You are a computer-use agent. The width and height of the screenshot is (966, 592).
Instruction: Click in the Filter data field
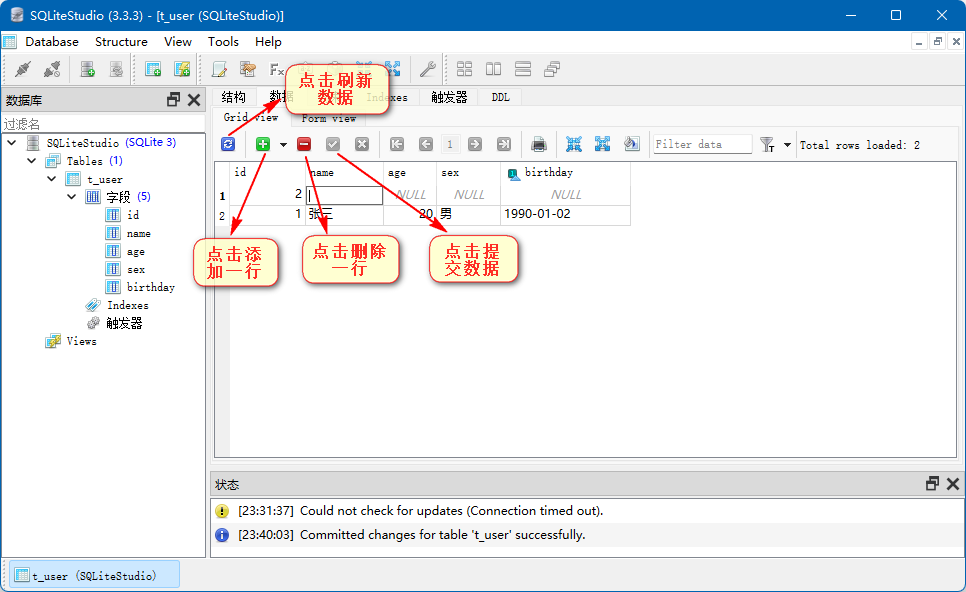[x=702, y=144]
